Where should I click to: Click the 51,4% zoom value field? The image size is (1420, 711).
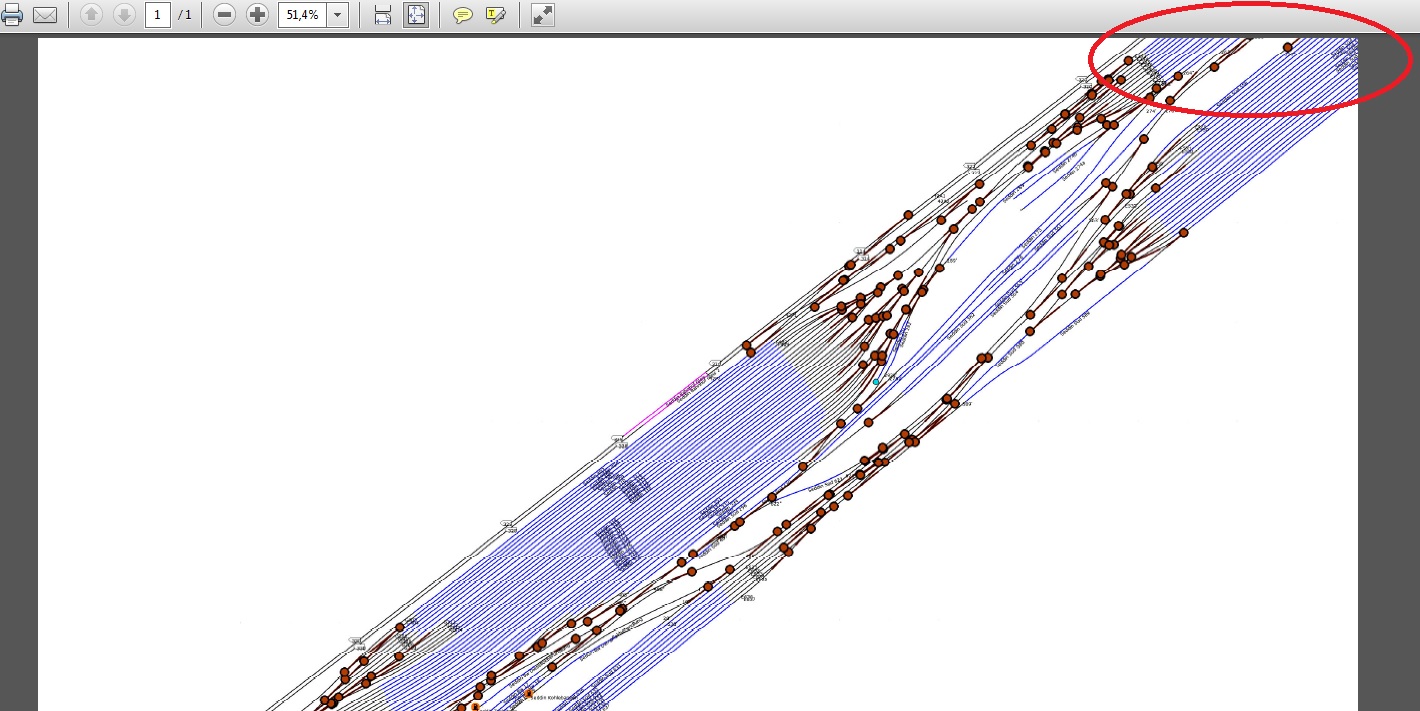point(302,15)
